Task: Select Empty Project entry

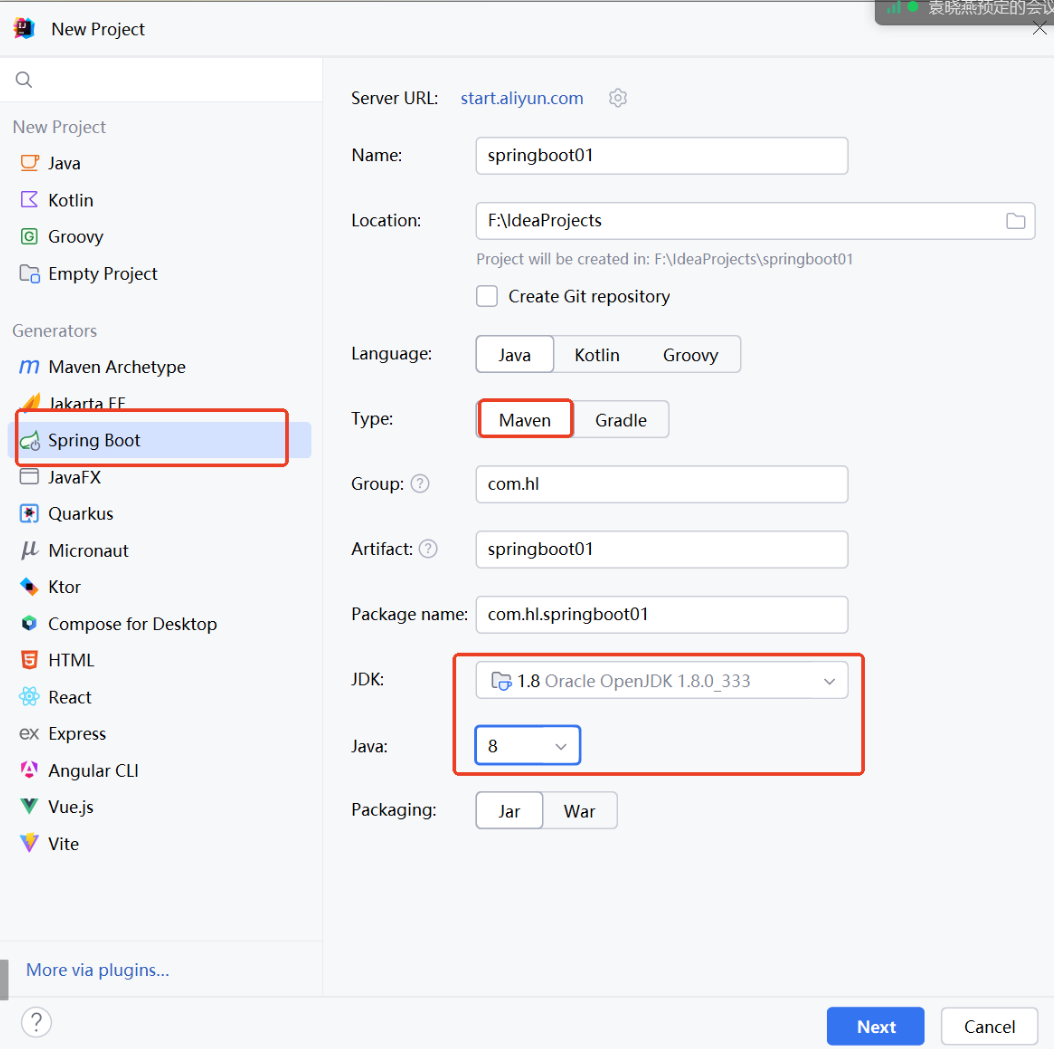Action: click(103, 274)
